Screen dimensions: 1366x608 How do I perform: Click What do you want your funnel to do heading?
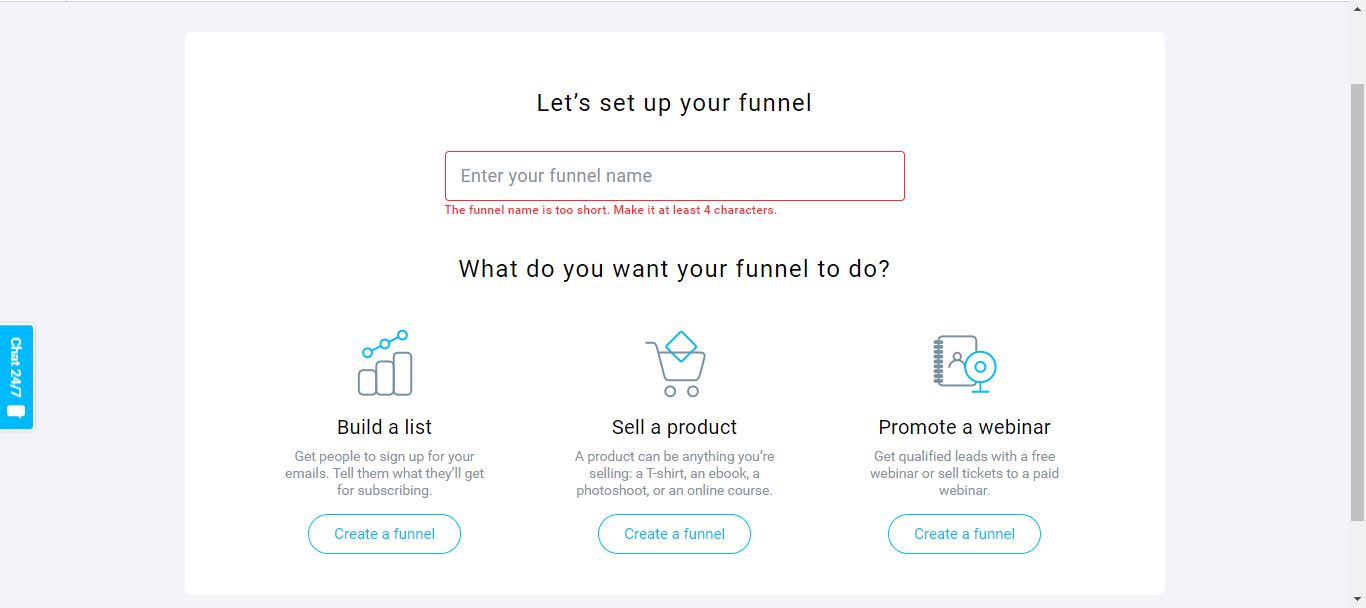674,269
